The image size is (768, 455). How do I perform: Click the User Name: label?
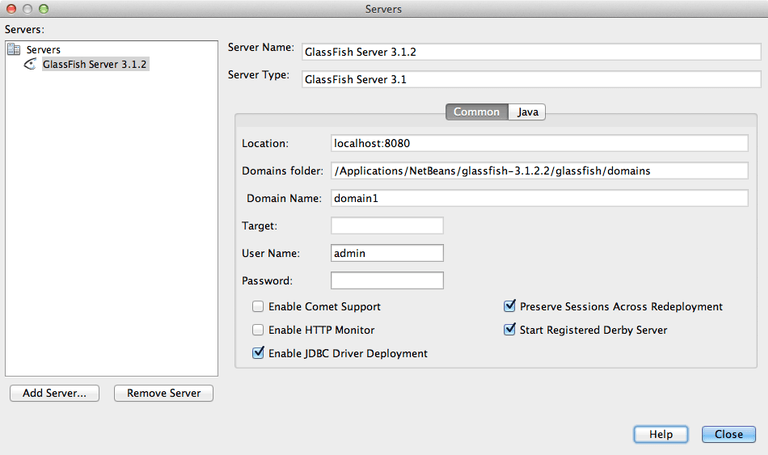270,253
